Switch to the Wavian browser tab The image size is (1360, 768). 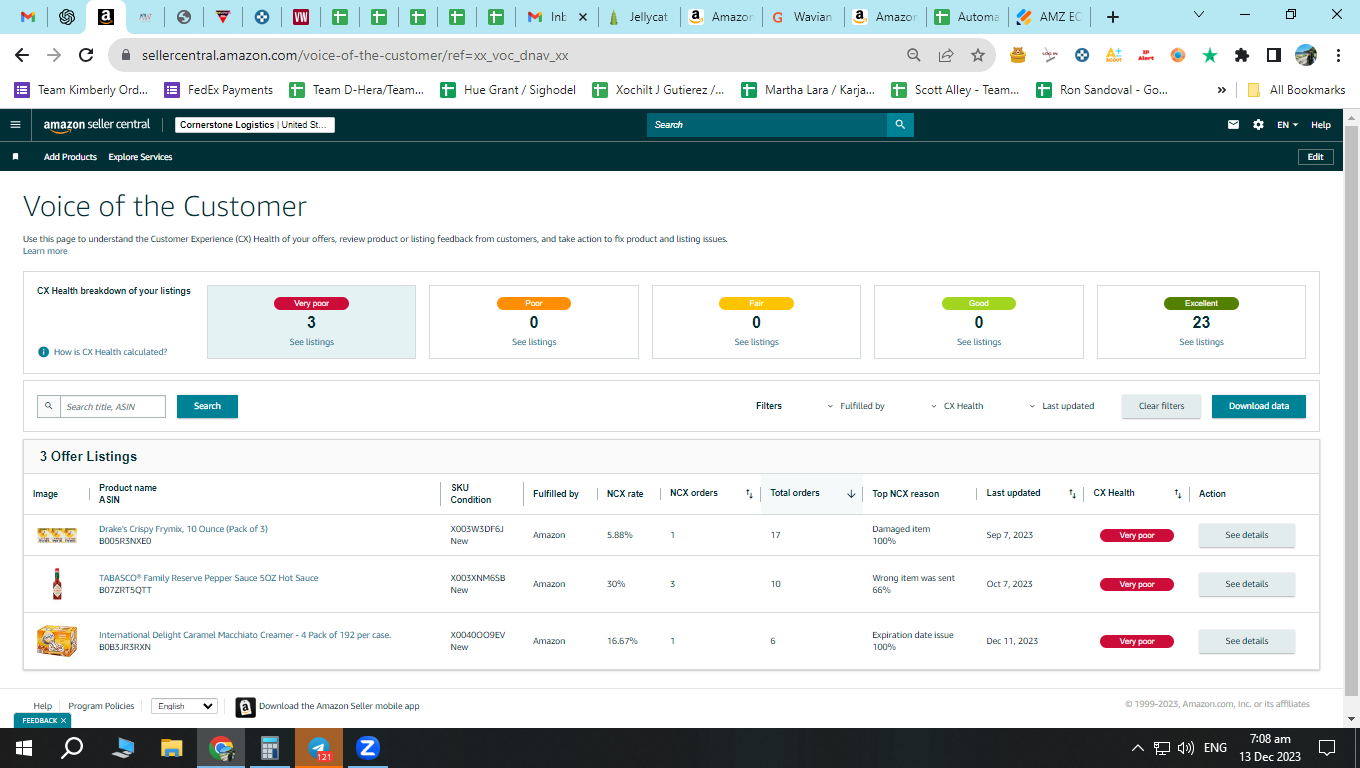[804, 17]
